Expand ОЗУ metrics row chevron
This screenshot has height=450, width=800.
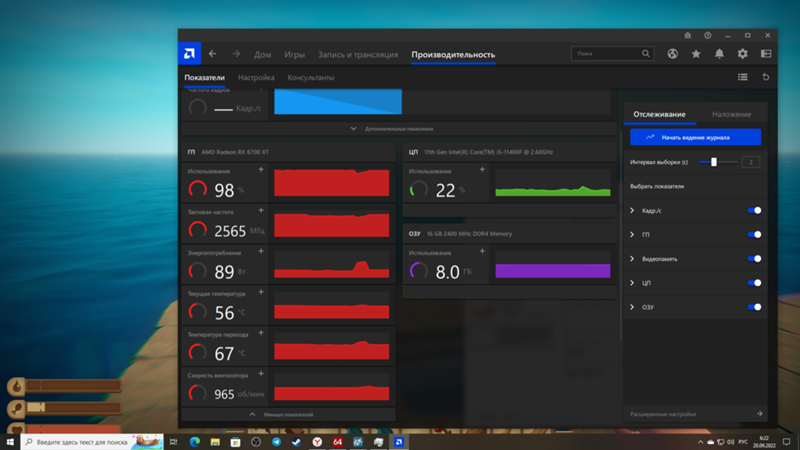tap(632, 307)
